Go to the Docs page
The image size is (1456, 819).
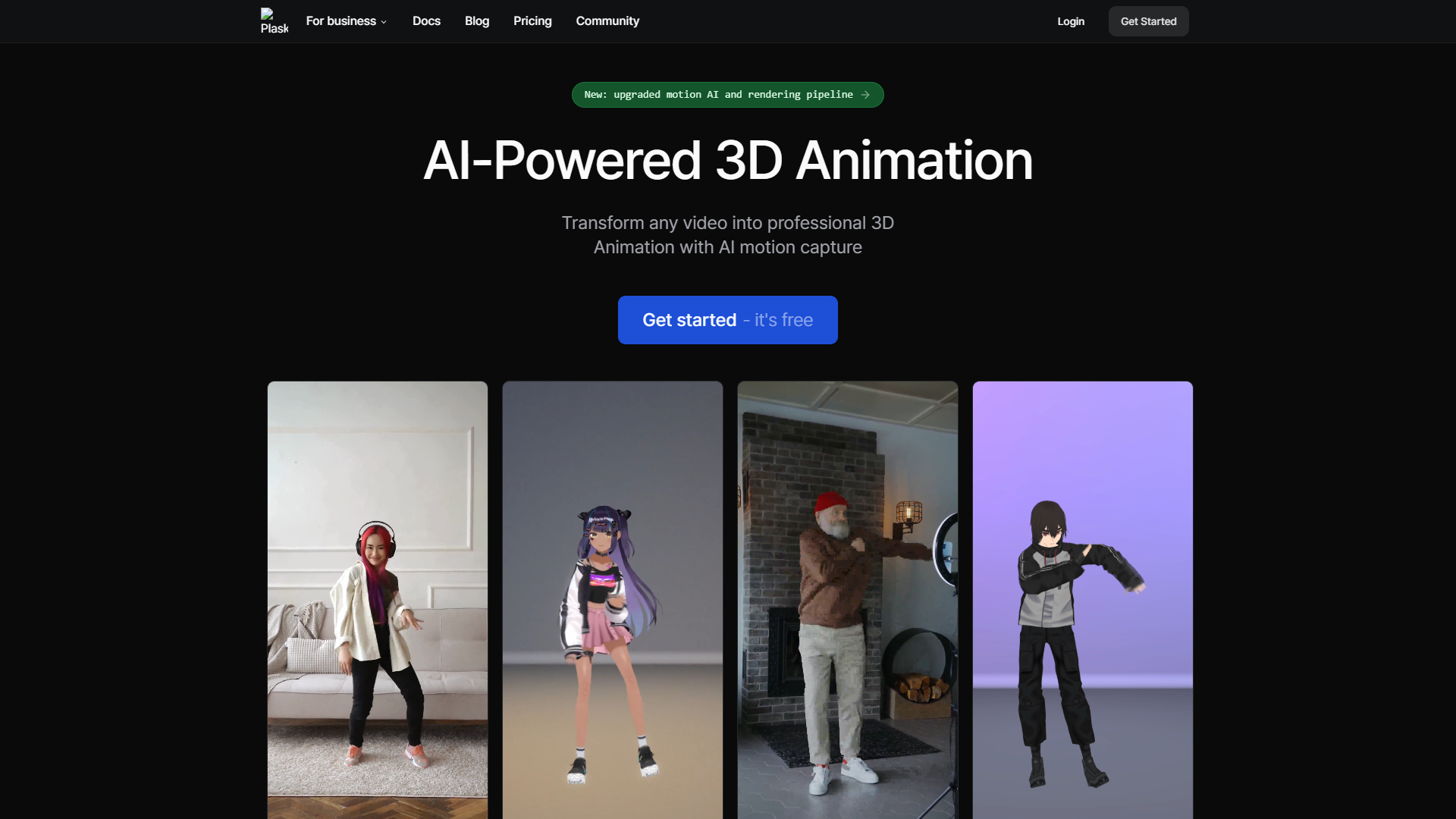click(426, 21)
